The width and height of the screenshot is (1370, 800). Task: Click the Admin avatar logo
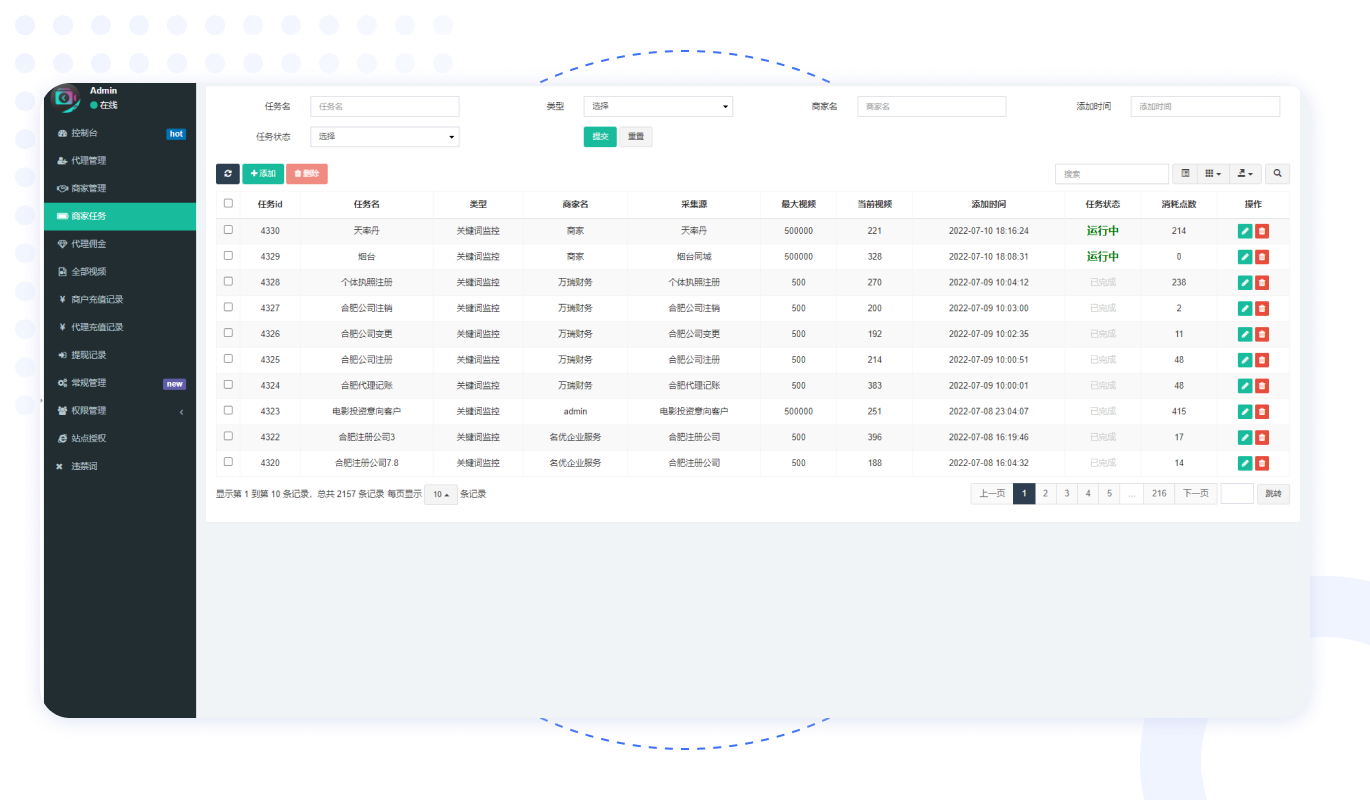coord(66,98)
